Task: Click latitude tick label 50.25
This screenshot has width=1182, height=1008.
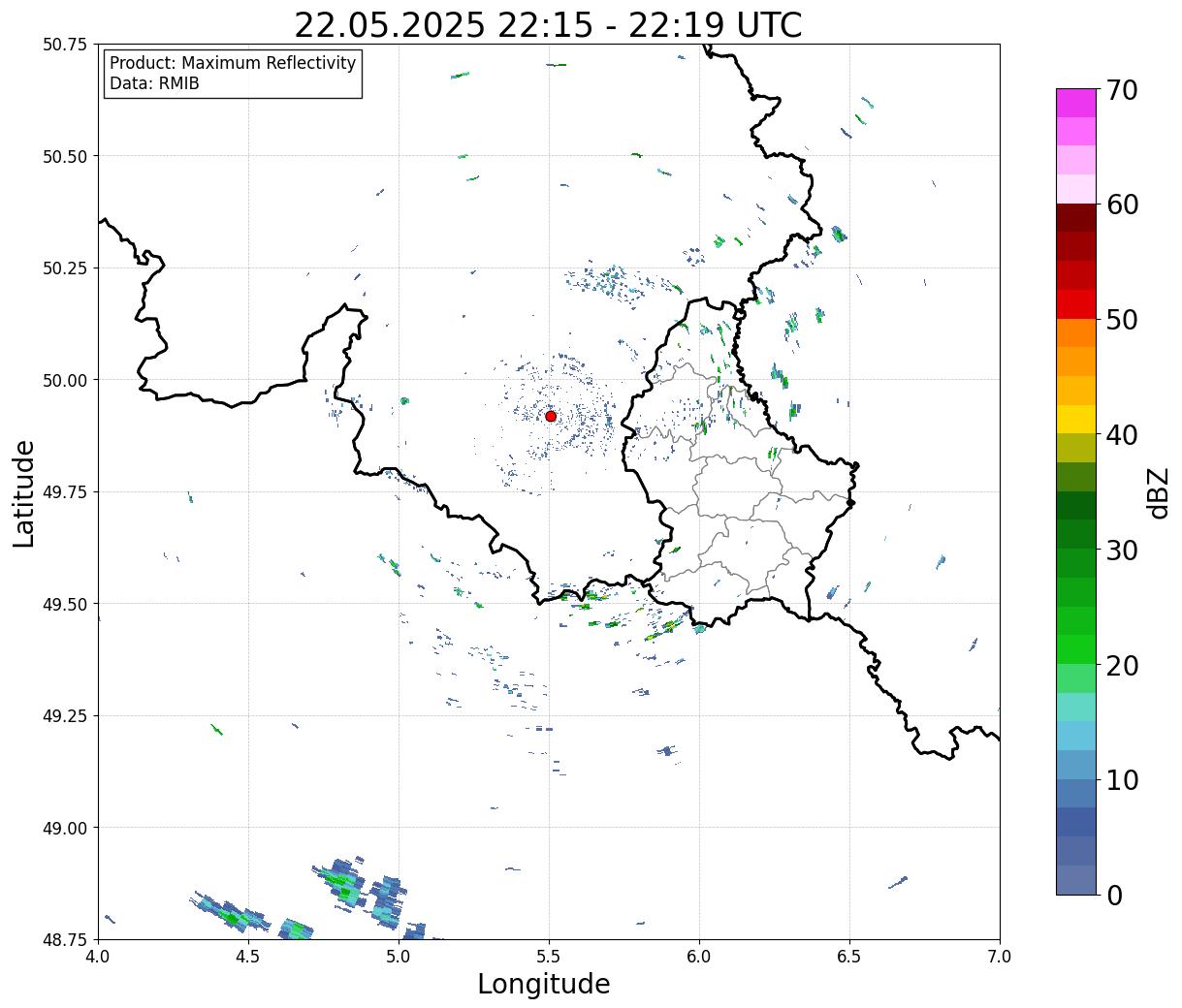Action: (x=64, y=268)
